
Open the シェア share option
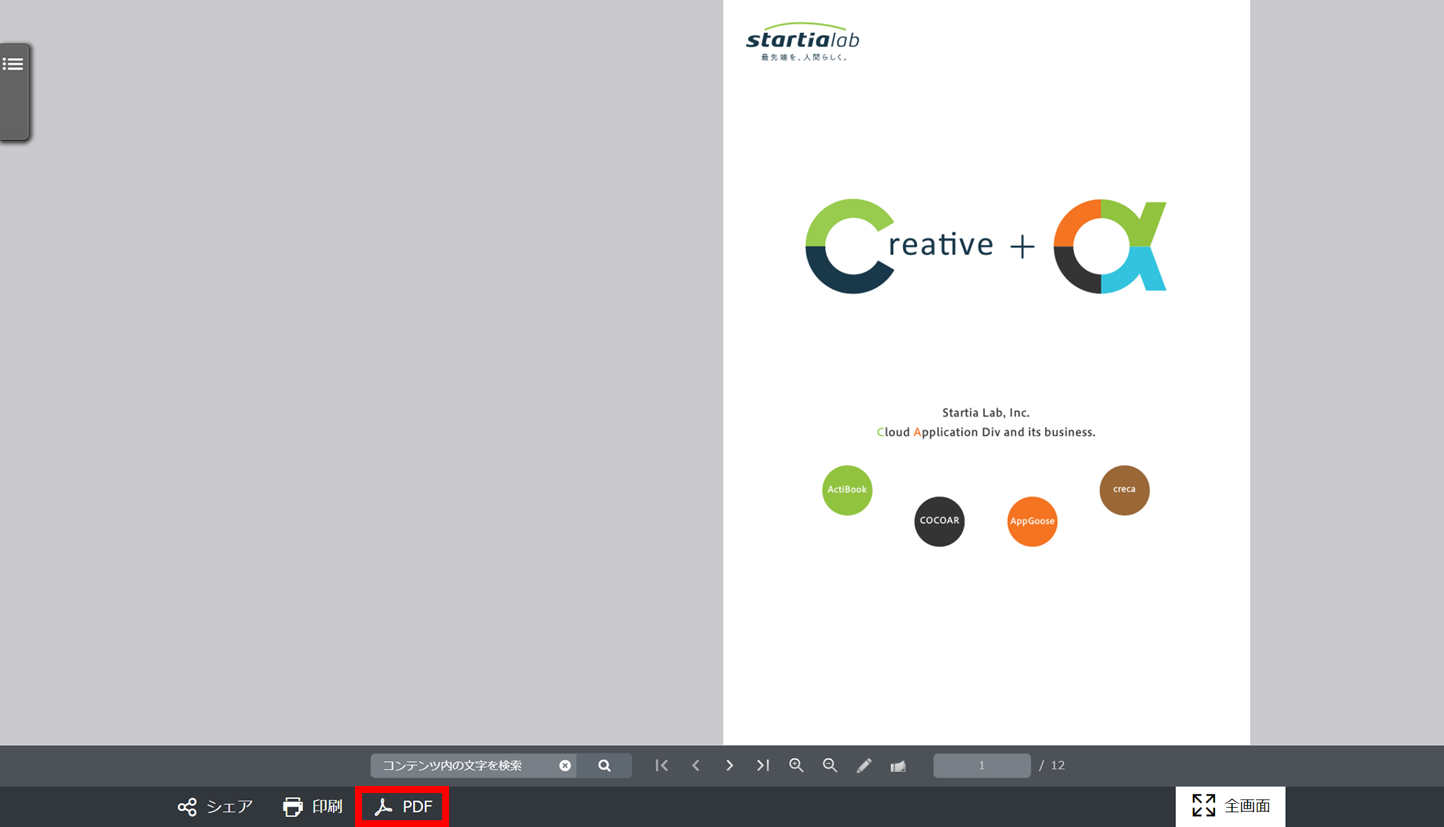[x=215, y=807]
